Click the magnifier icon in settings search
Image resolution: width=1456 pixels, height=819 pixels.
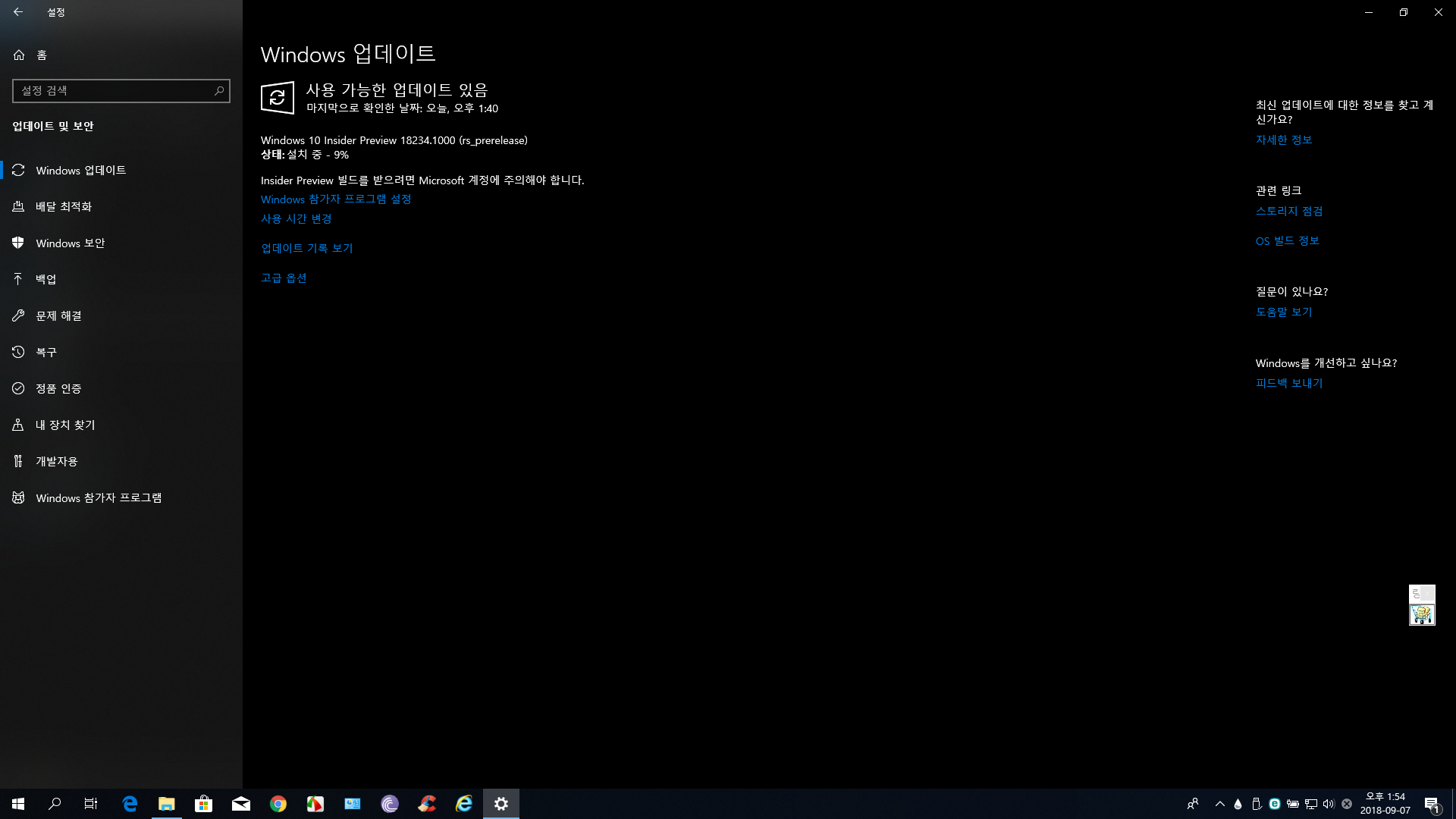219,91
